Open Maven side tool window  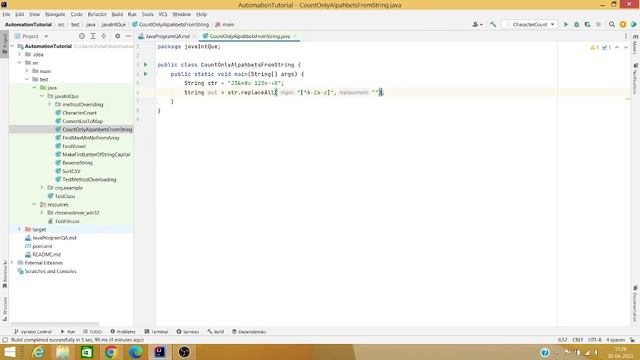pos(635,45)
